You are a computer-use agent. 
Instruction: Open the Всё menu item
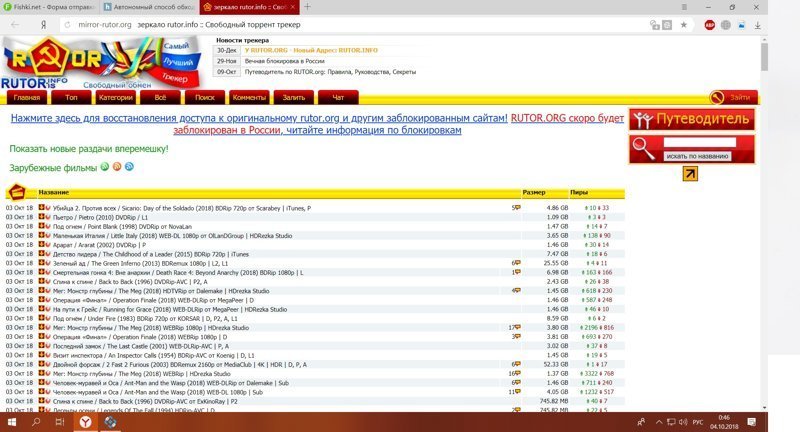click(x=160, y=97)
